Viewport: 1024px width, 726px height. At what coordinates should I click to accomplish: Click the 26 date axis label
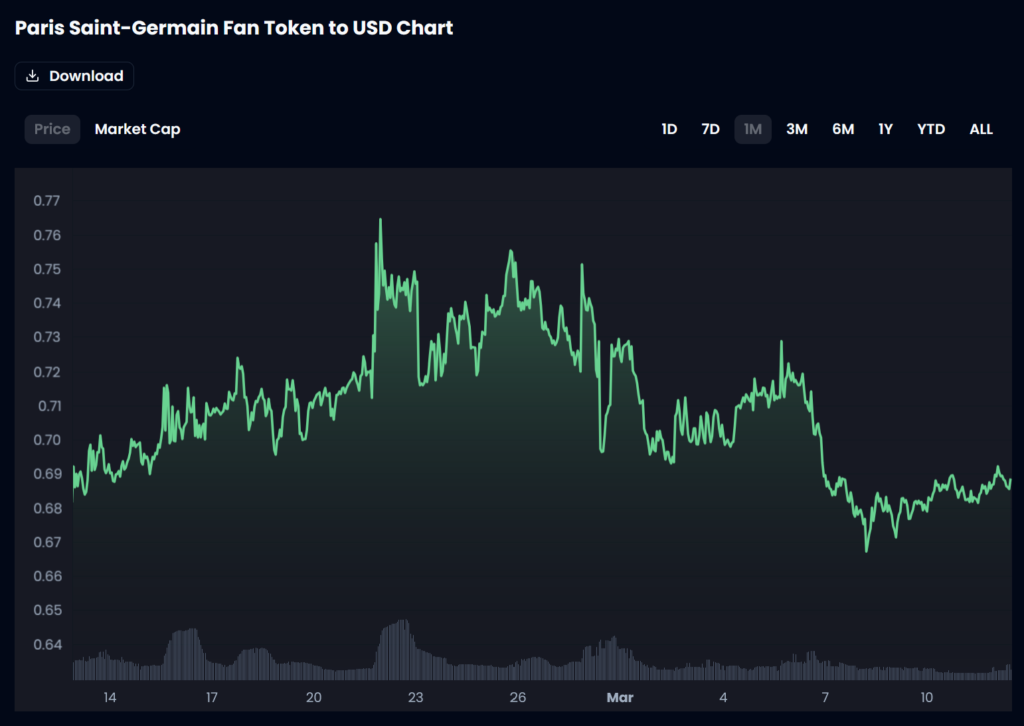coord(518,697)
